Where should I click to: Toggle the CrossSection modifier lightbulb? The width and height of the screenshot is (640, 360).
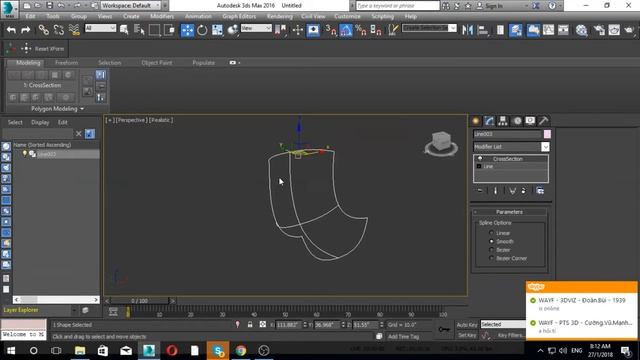pyautogui.click(x=480, y=158)
